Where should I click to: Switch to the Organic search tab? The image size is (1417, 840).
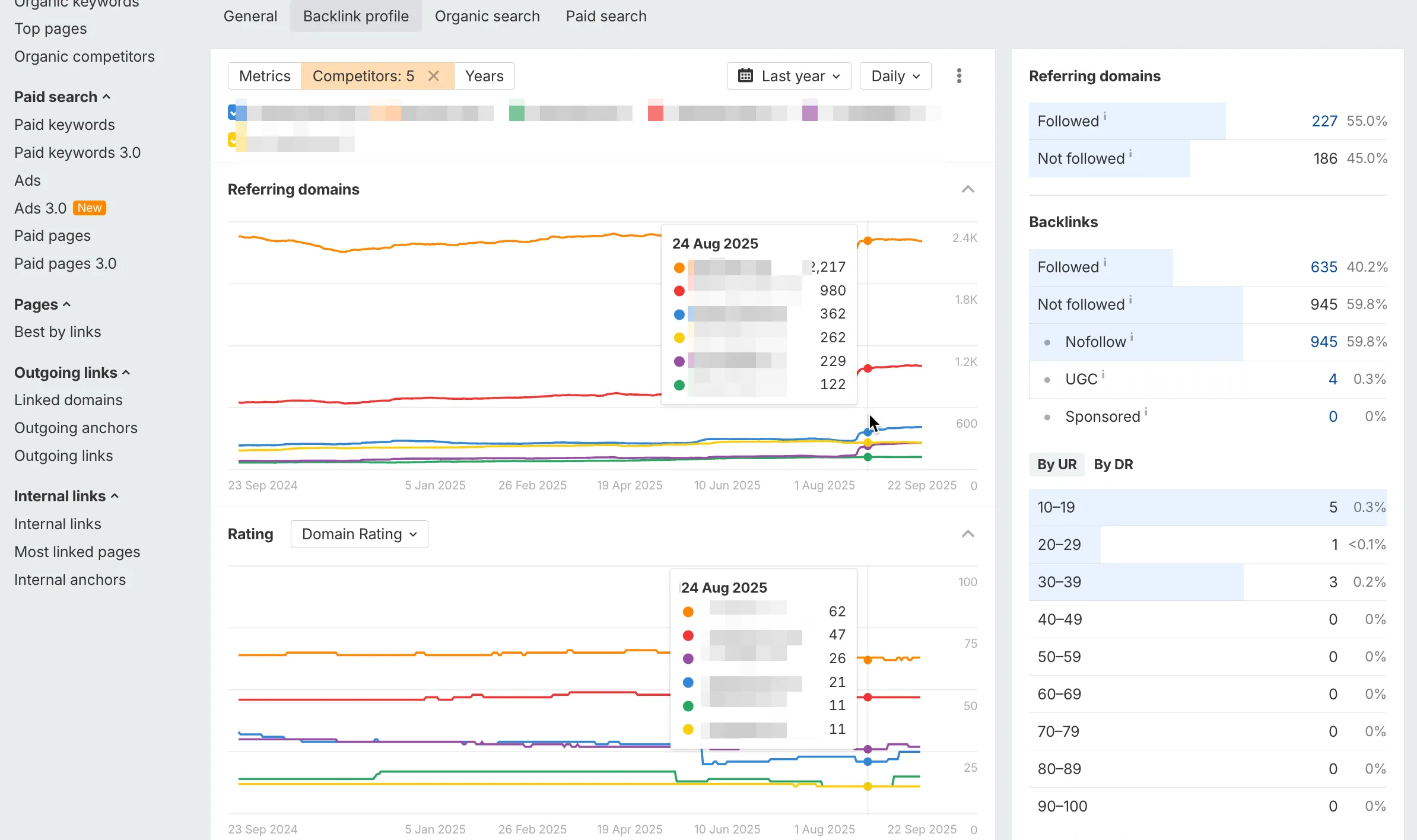coord(487,16)
